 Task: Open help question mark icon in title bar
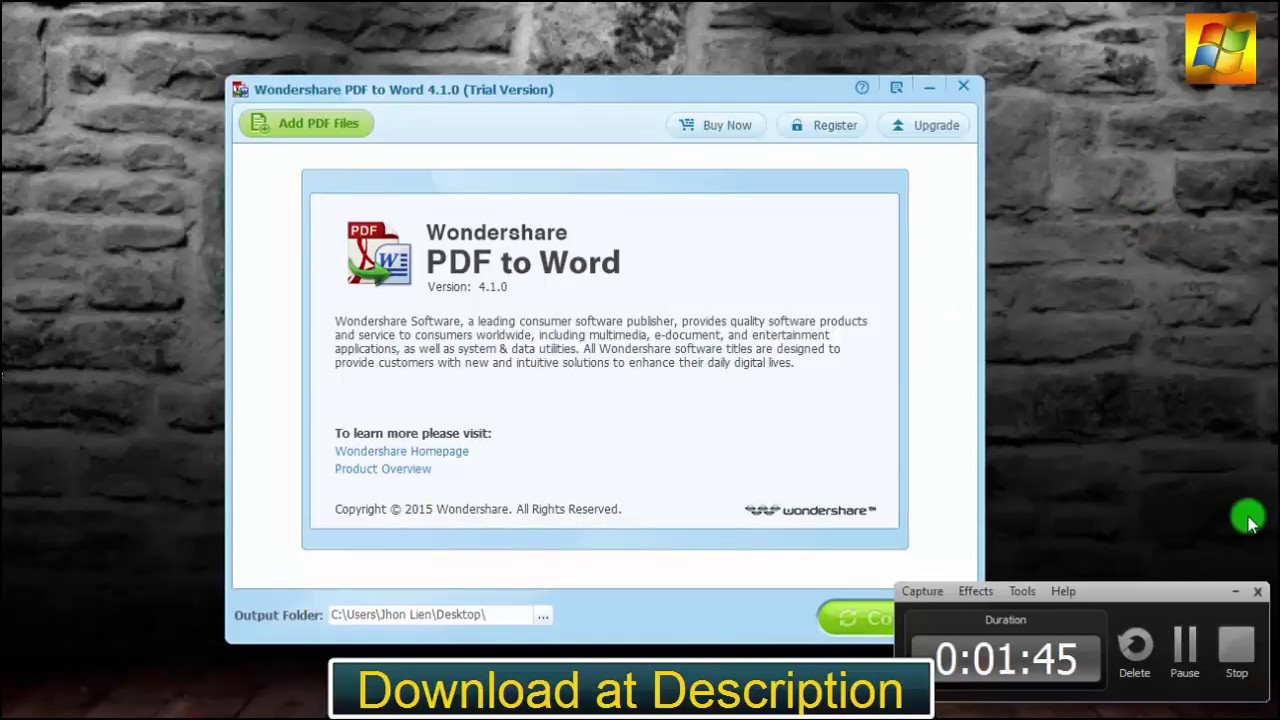pos(862,88)
